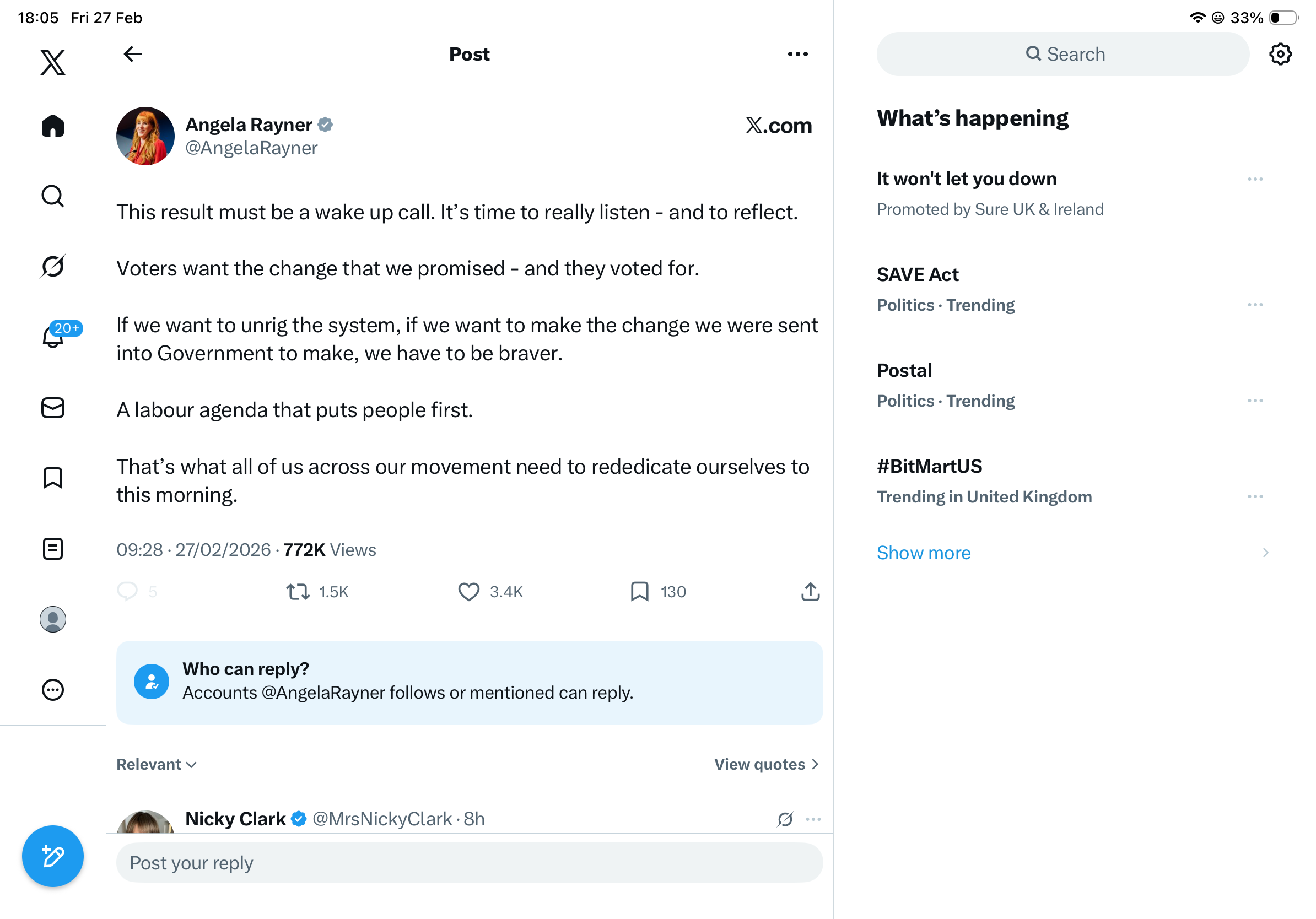
Task: Open search settings gear icon
Action: (x=1280, y=55)
